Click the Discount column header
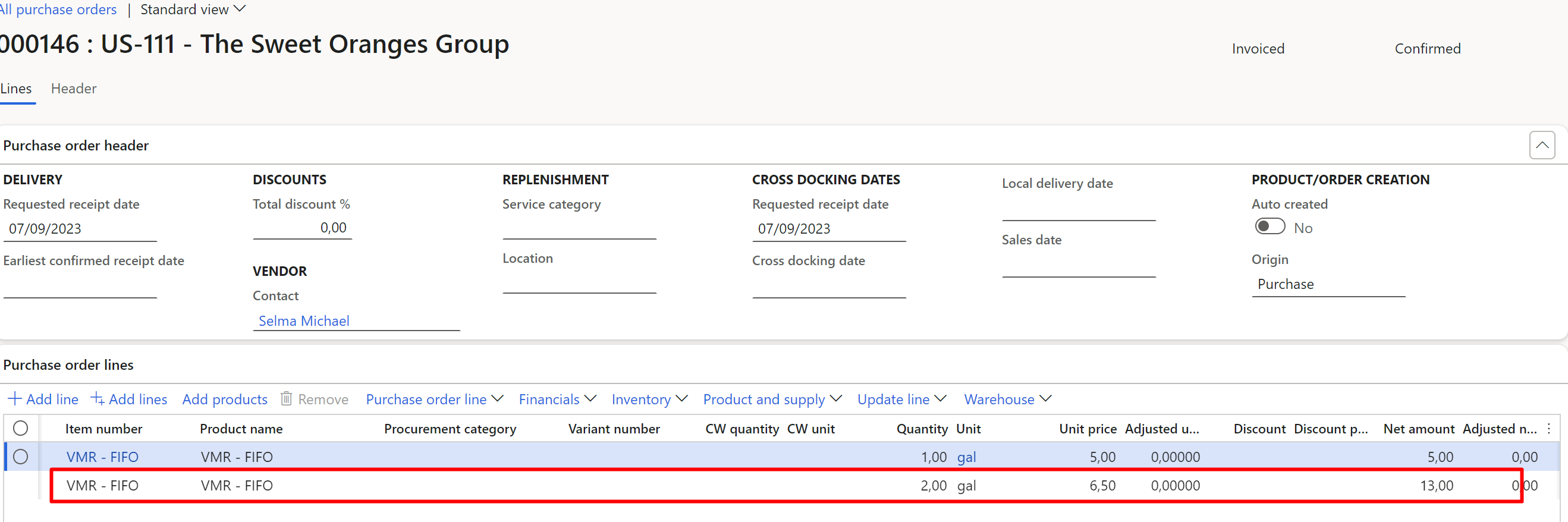The width and height of the screenshot is (1568, 522). (1259, 429)
